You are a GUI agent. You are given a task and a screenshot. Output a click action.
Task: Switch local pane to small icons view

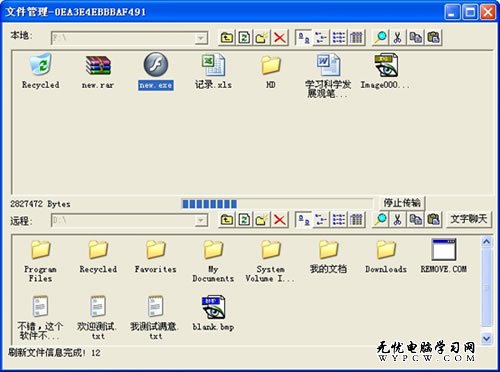[321, 37]
